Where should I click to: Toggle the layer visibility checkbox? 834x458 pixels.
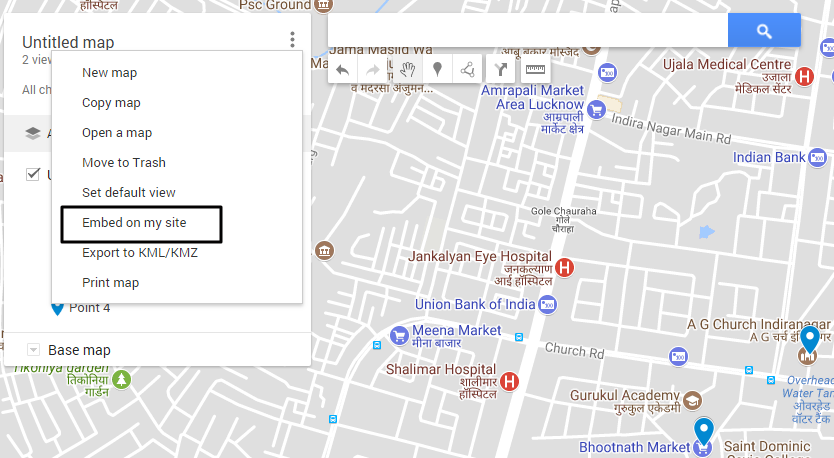click(33, 174)
